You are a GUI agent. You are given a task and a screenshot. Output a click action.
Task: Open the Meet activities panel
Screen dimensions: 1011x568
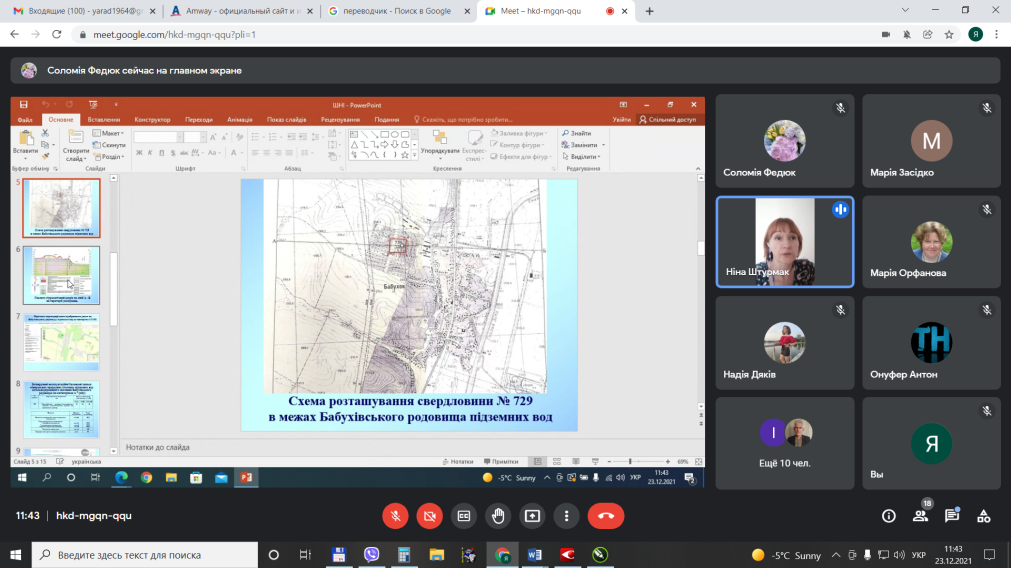(984, 516)
